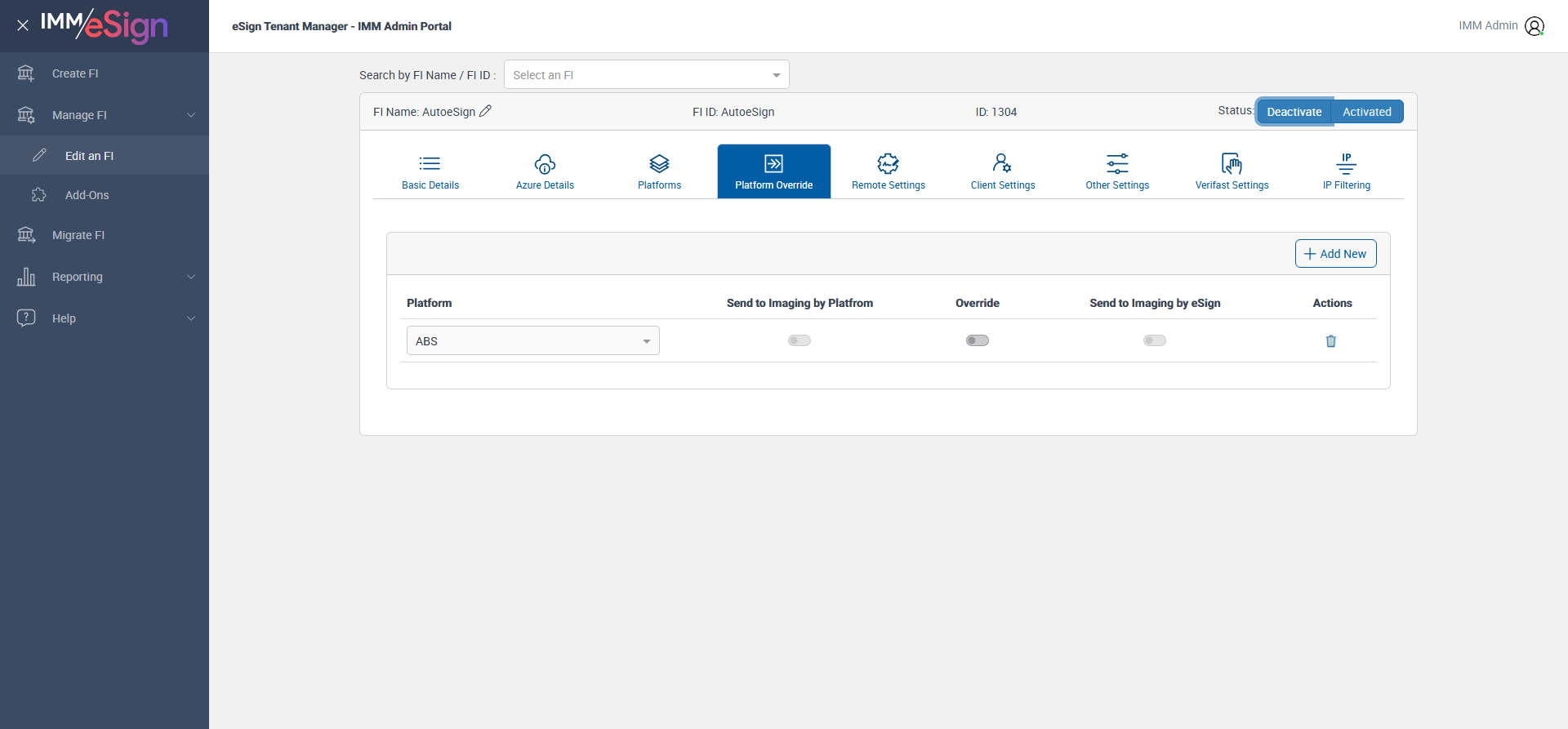
Task: Click the Deactivate status button
Action: (x=1294, y=112)
